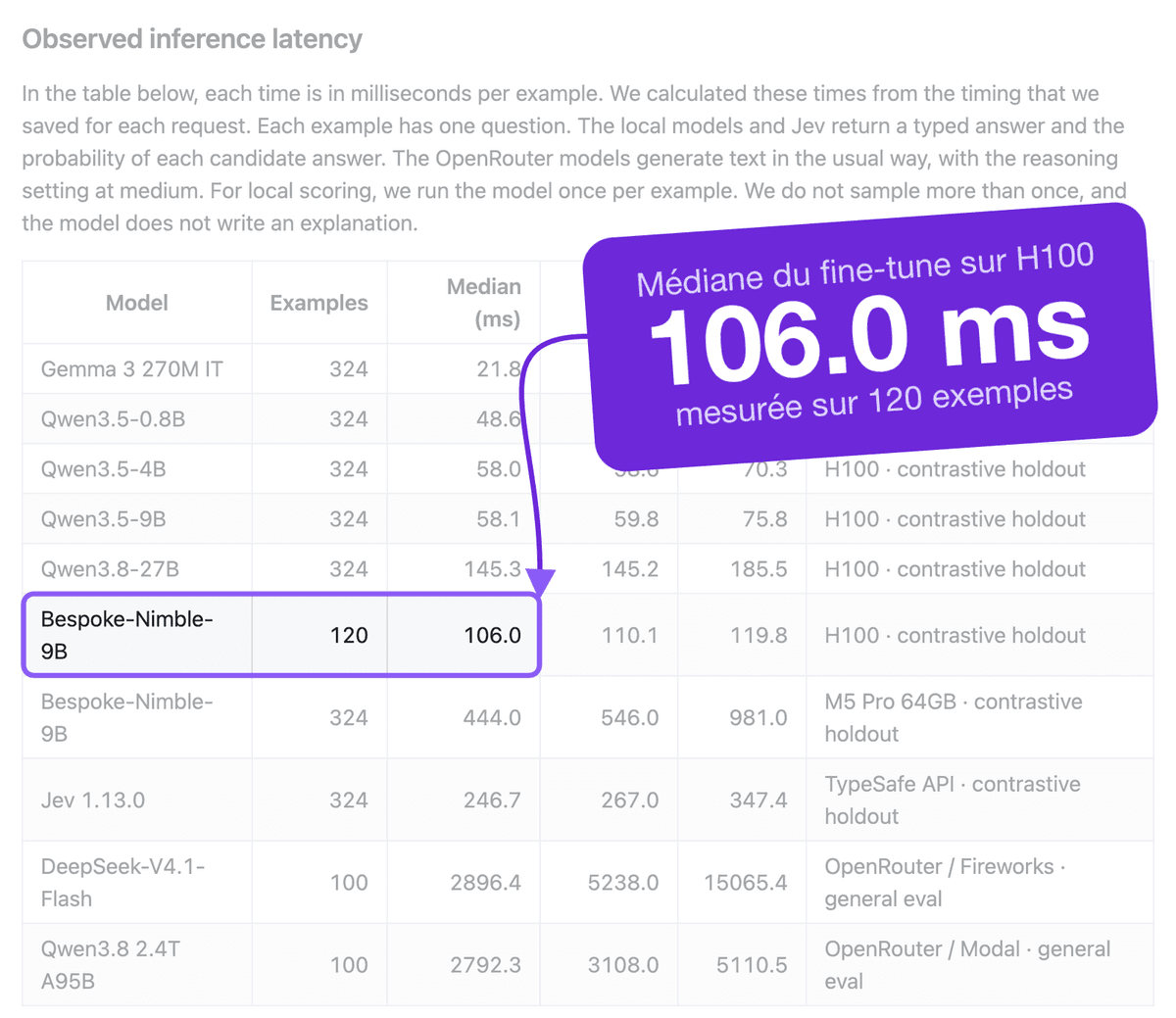Click the median value "2896.4"
1176x1018 pixels.
486,882
